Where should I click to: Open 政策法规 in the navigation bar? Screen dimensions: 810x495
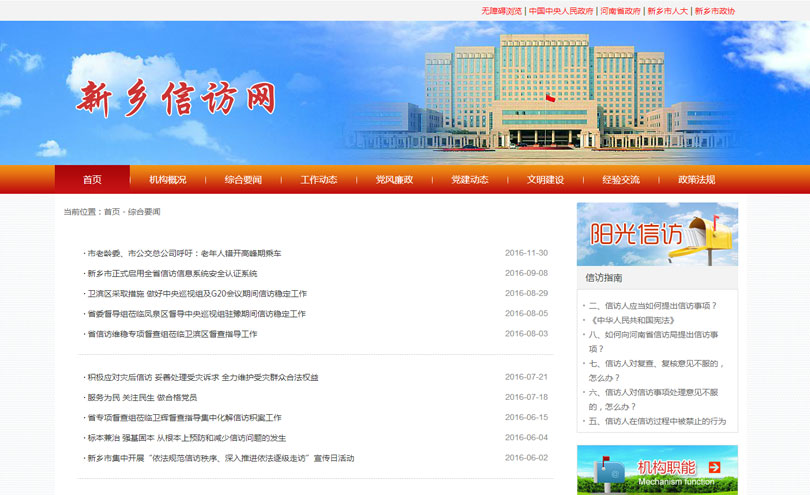(696, 180)
